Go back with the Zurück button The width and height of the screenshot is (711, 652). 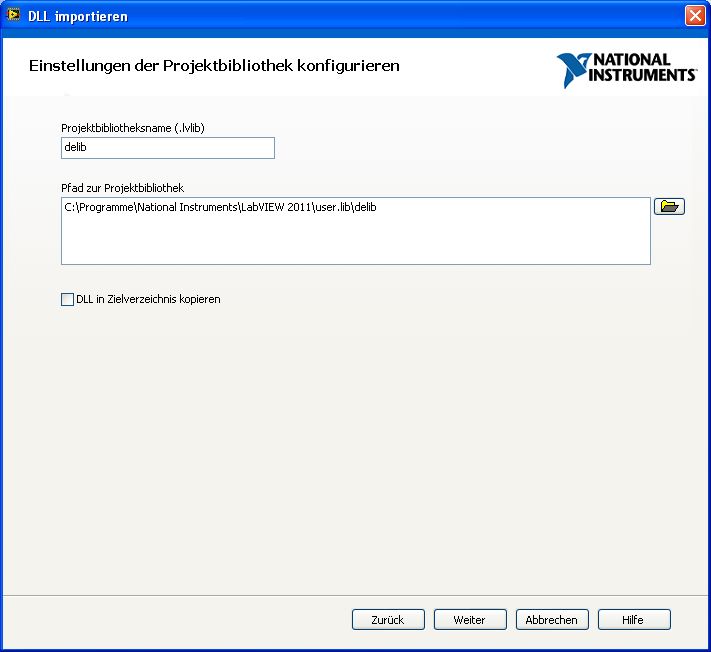(388, 620)
